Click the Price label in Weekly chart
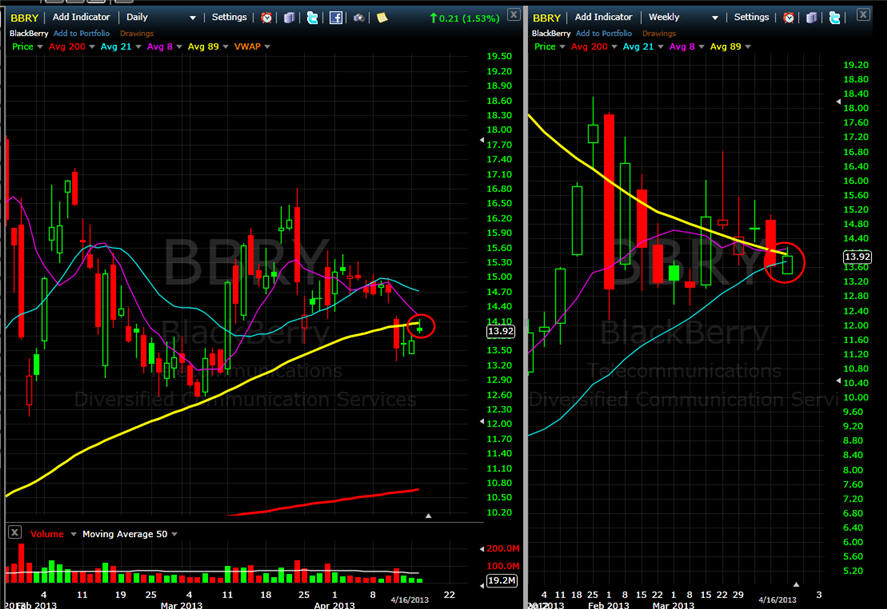 click(545, 47)
